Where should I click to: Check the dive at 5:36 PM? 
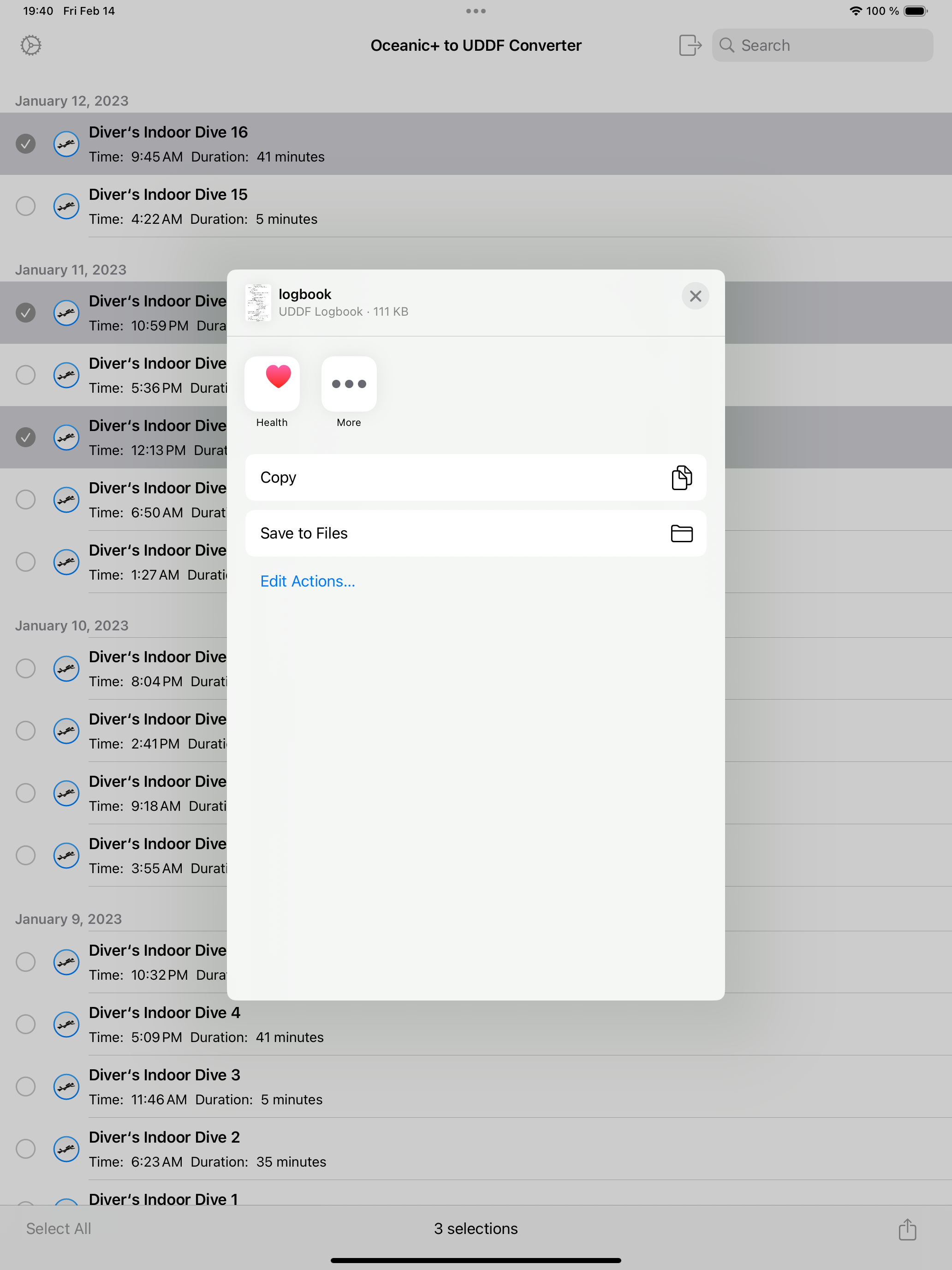coord(26,375)
